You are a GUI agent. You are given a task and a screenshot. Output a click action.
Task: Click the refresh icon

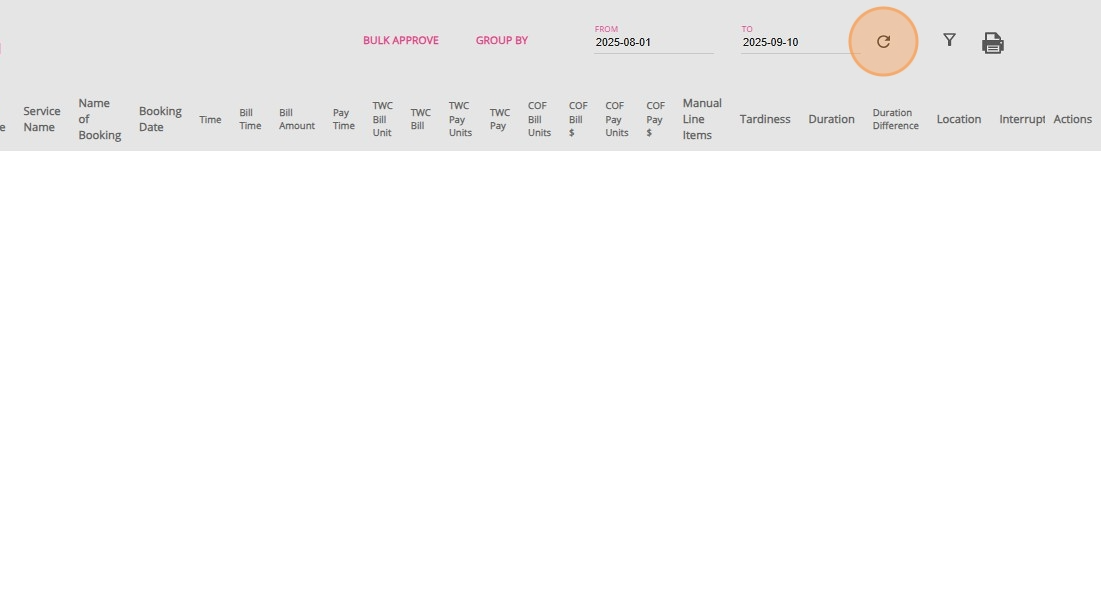[883, 42]
